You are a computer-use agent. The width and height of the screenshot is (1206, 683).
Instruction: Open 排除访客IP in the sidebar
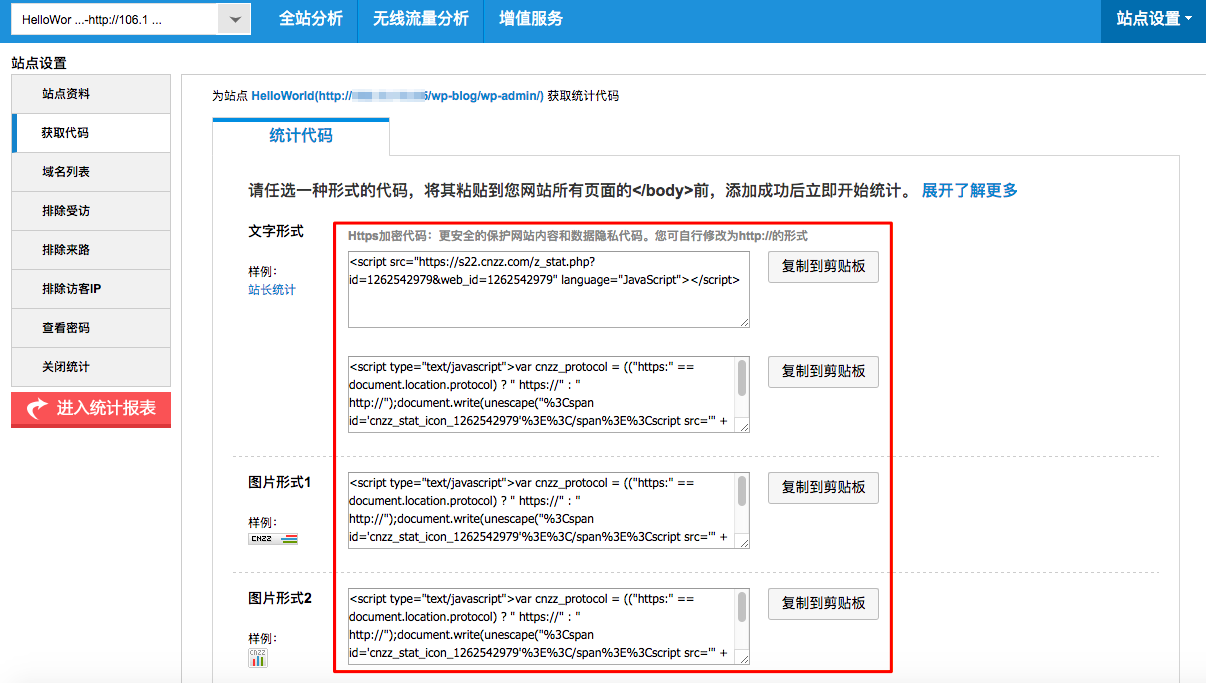coord(91,289)
